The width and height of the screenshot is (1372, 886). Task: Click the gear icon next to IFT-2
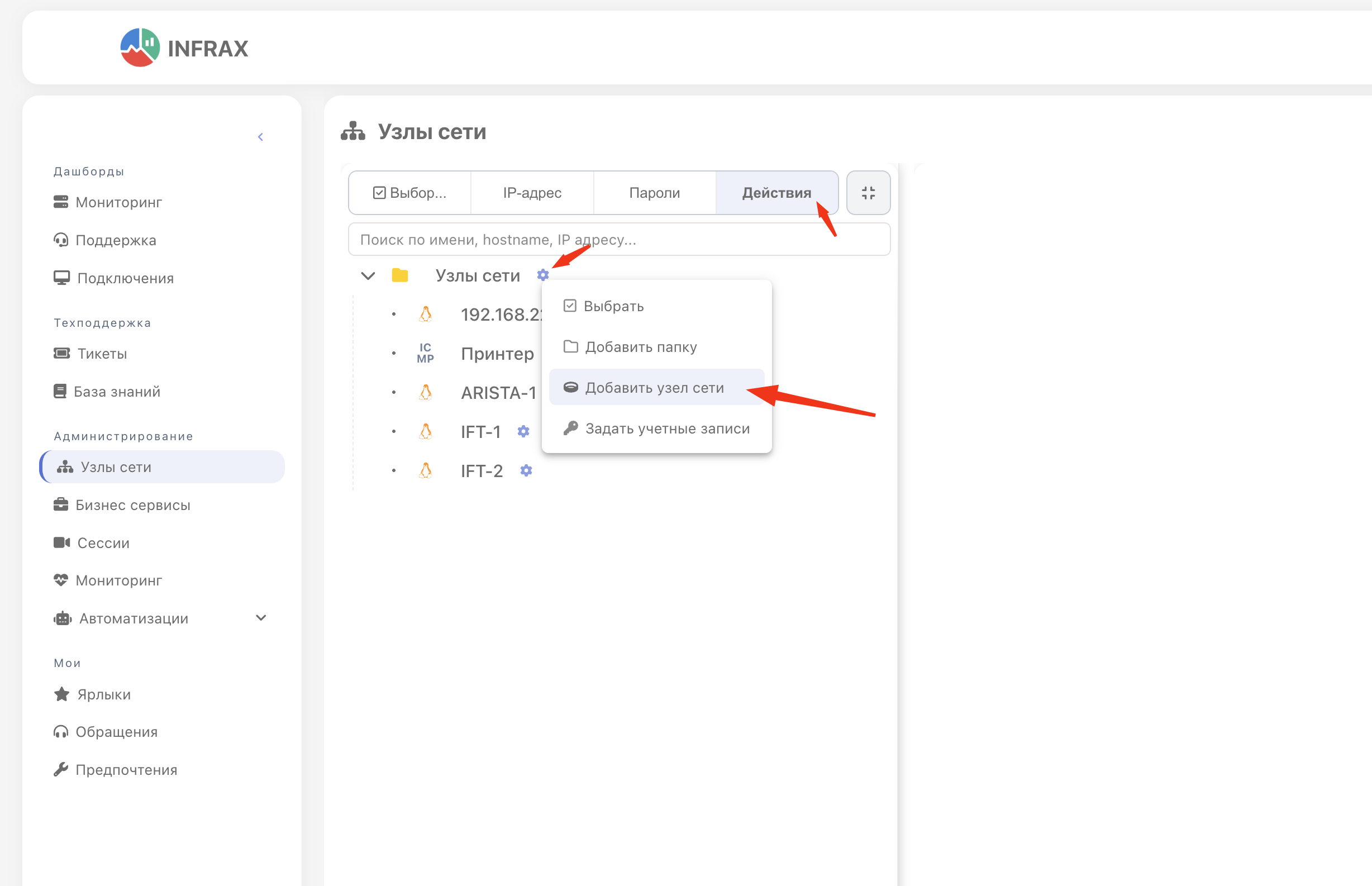(526, 470)
